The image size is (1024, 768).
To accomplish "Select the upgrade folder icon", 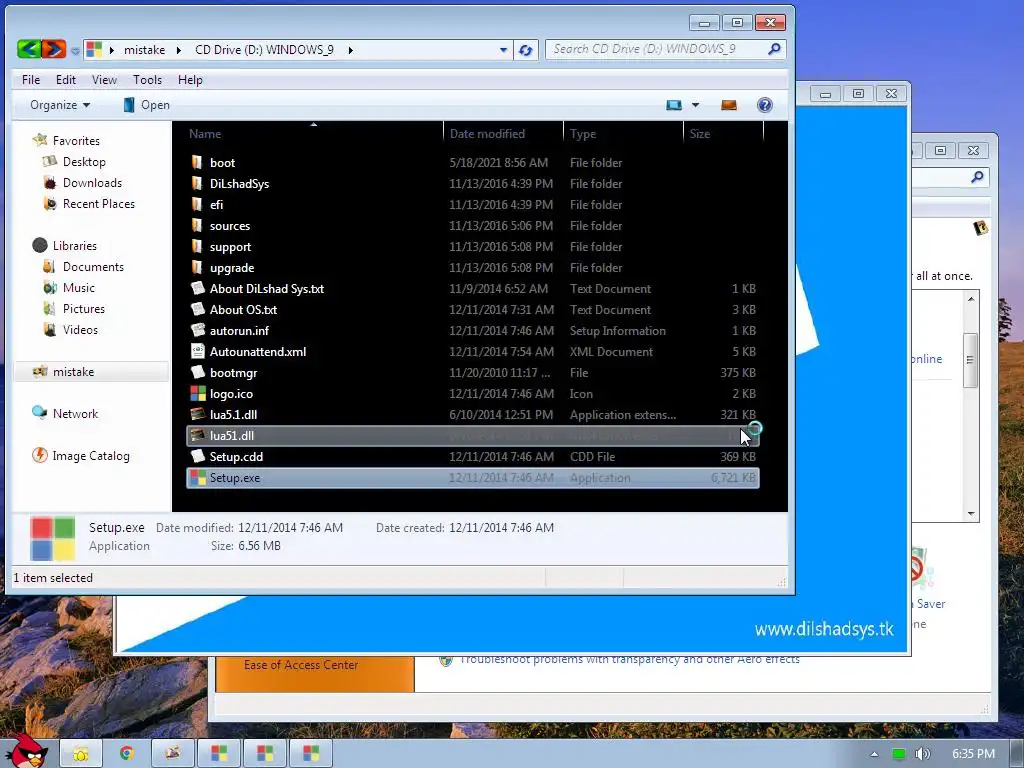I will tap(197, 267).
